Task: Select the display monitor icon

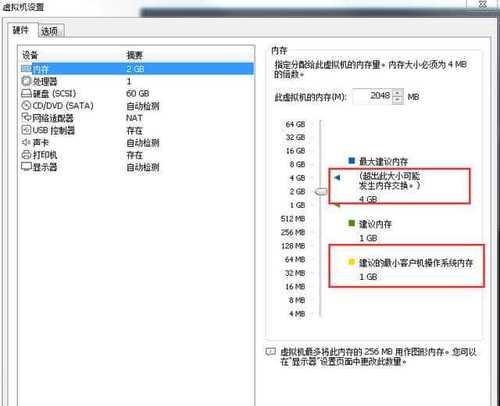Action: (x=26, y=166)
